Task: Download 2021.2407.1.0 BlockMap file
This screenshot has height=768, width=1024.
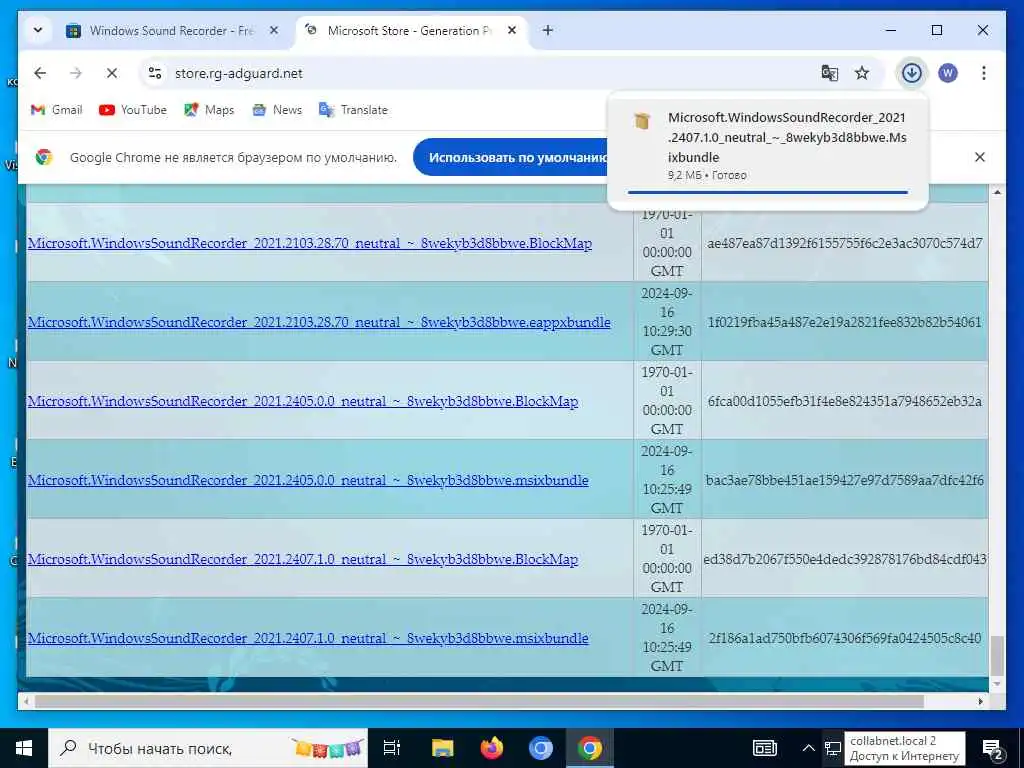Action: [303, 560]
